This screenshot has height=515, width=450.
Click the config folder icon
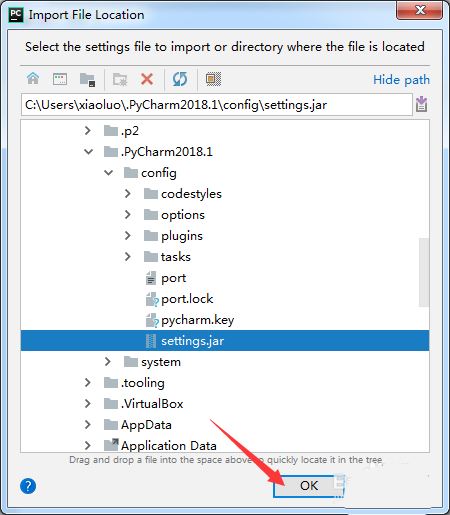pyautogui.click(x=131, y=173)
